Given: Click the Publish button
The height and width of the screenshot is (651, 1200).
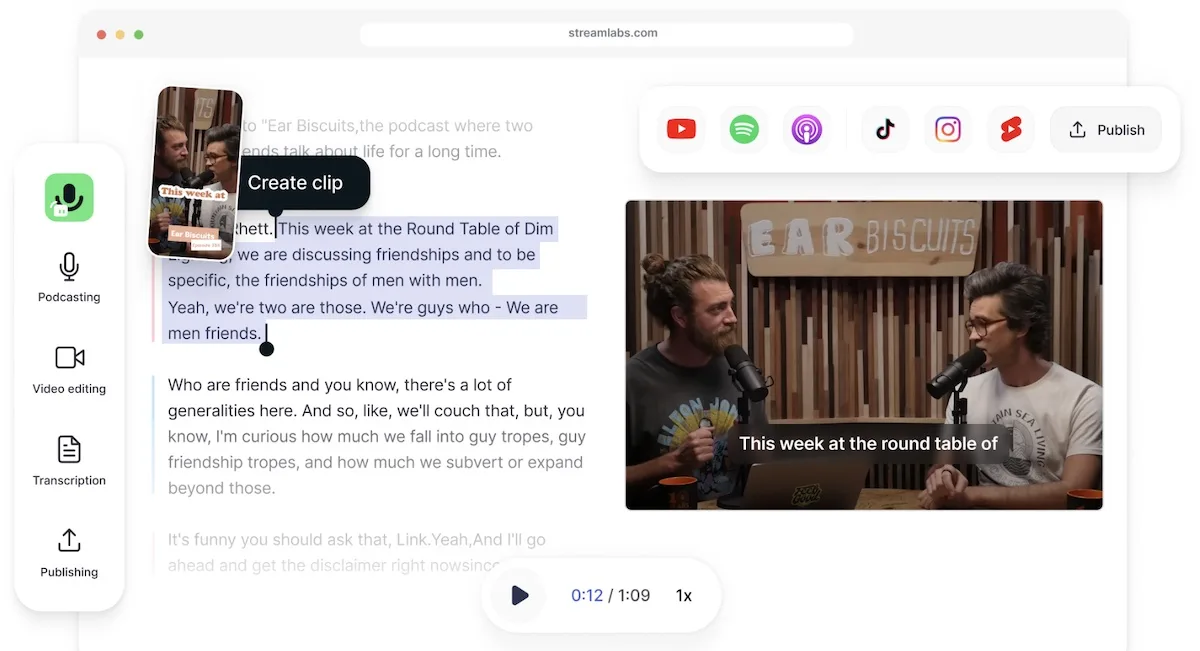Looking at the screenshot, I should point(1105,129).
